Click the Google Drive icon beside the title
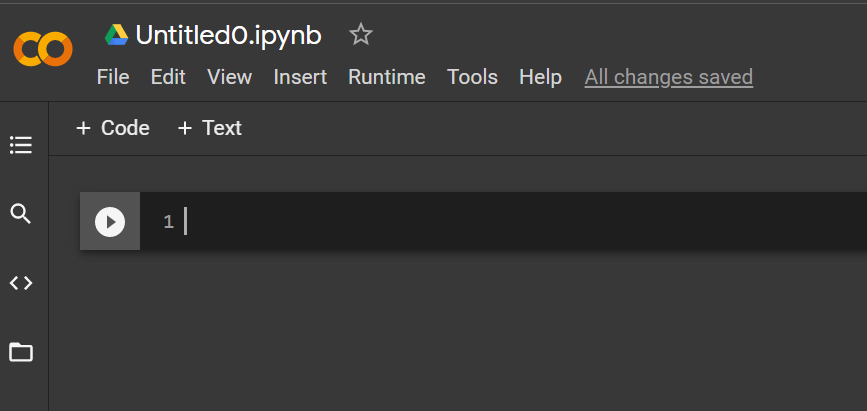Image resolution: width=867 pixels, height=411 pixels. pos(116,35)
